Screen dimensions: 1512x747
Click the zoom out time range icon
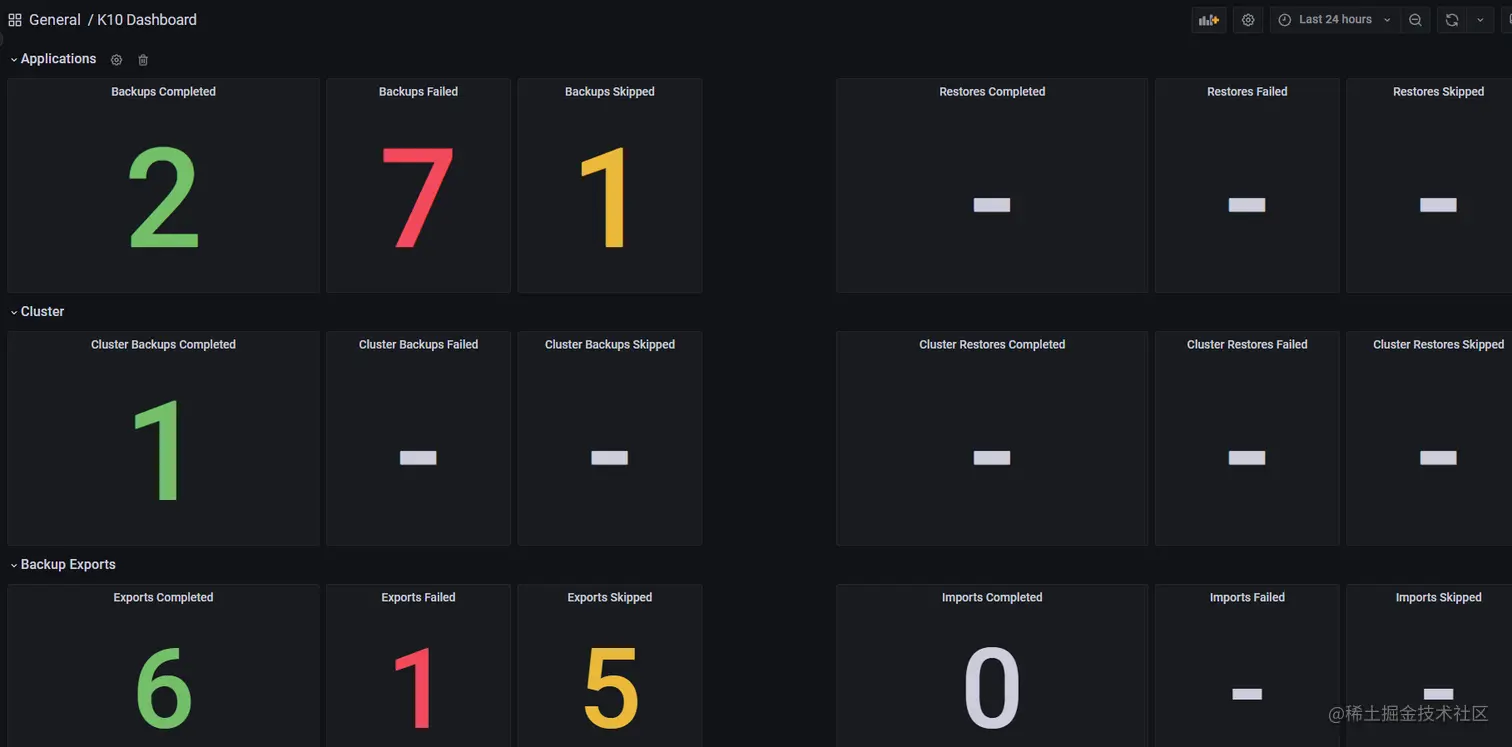[x=1415, y=20]
